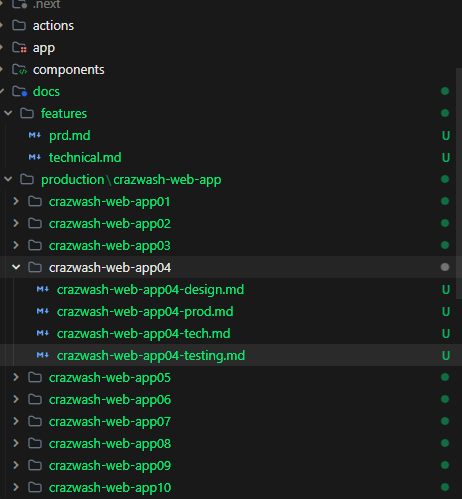Expand the crazwash-web-app10 folder chevron
Image resolution: width=462 pixels, height=499 pixels.
pos(16,487)
